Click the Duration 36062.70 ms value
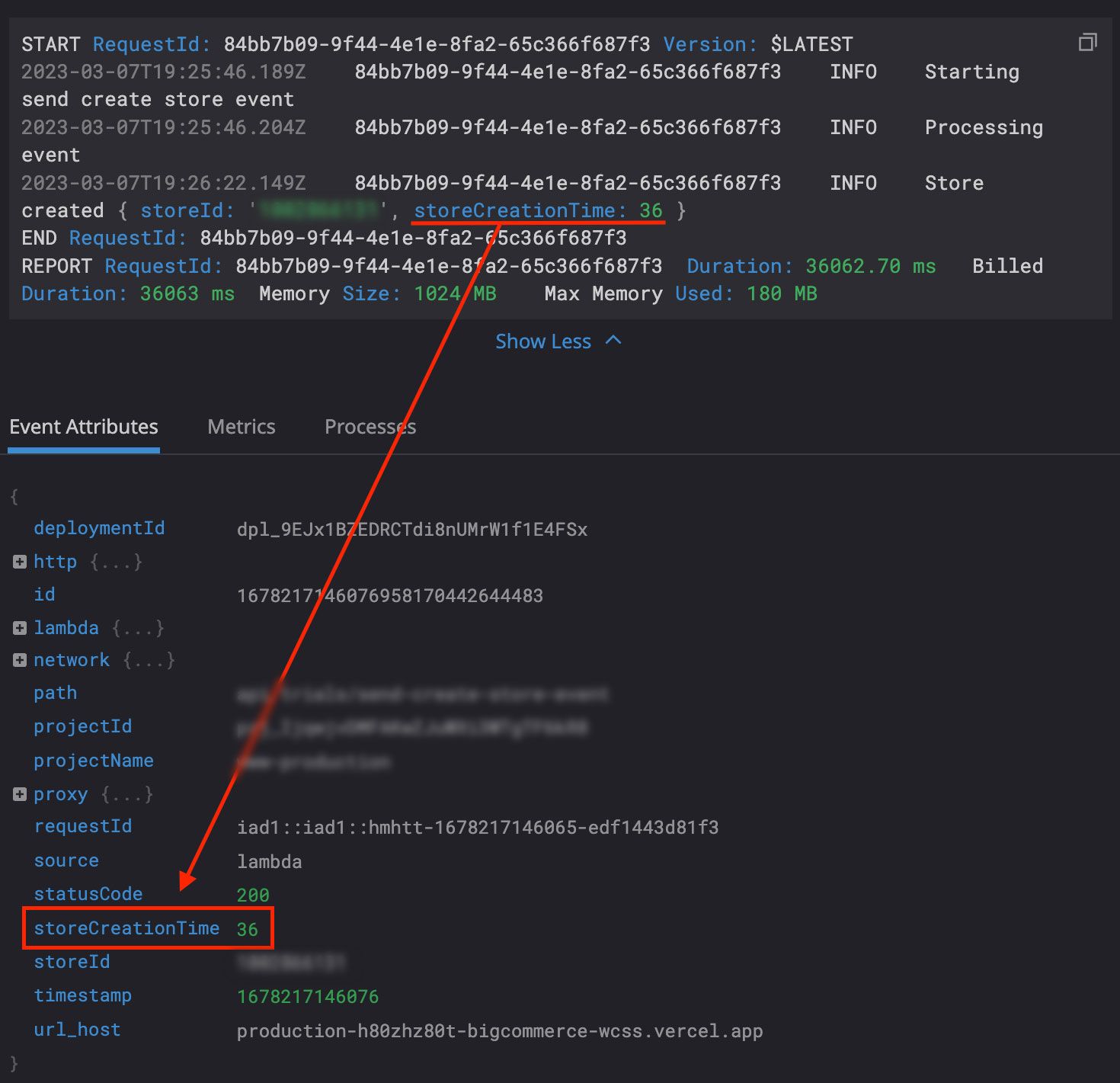The width and height of the screenshot is (1120, 1083). 871,266
